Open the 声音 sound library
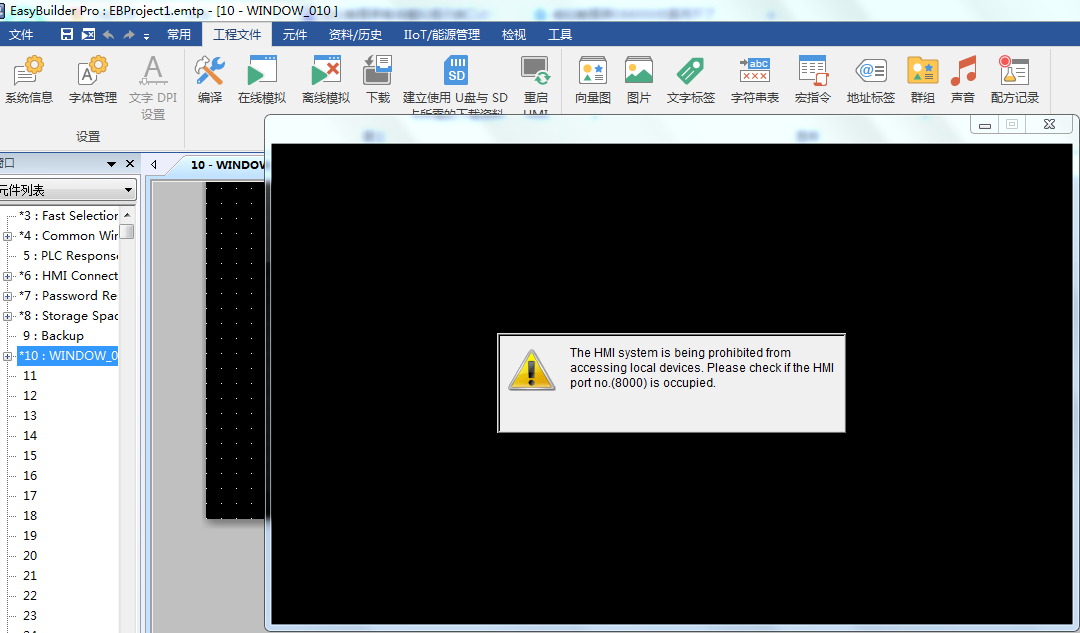Viewport: 1080px width, 633px height. [963, 79]
